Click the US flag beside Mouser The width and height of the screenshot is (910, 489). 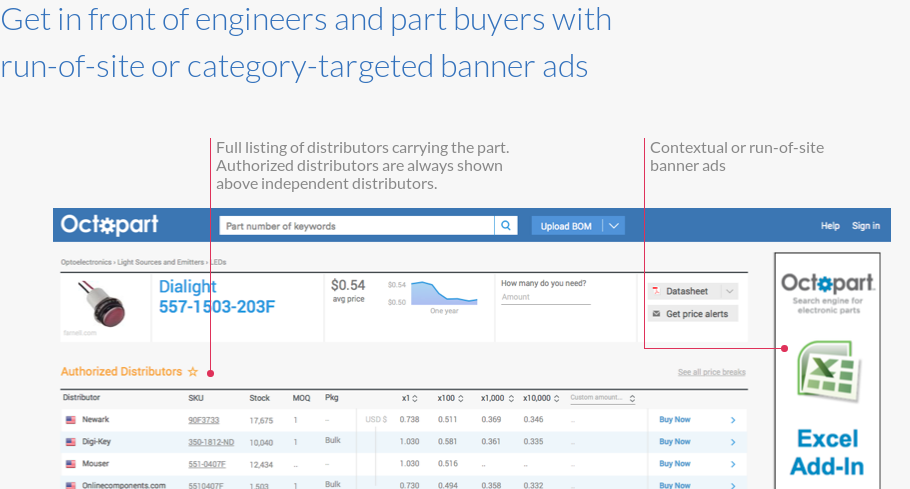(71, 464)
